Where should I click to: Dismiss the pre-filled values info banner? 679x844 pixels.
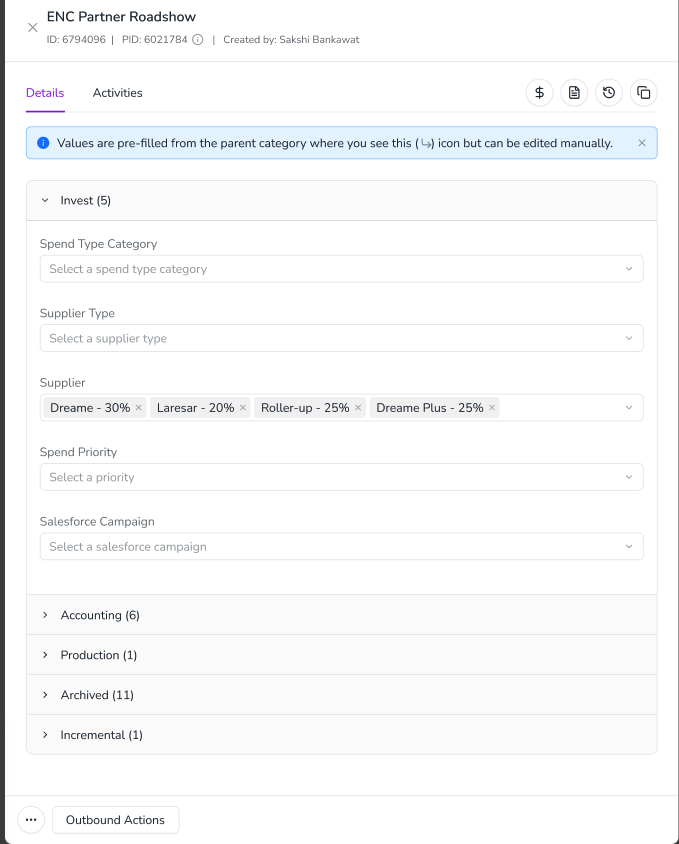(x=641, y=143)
